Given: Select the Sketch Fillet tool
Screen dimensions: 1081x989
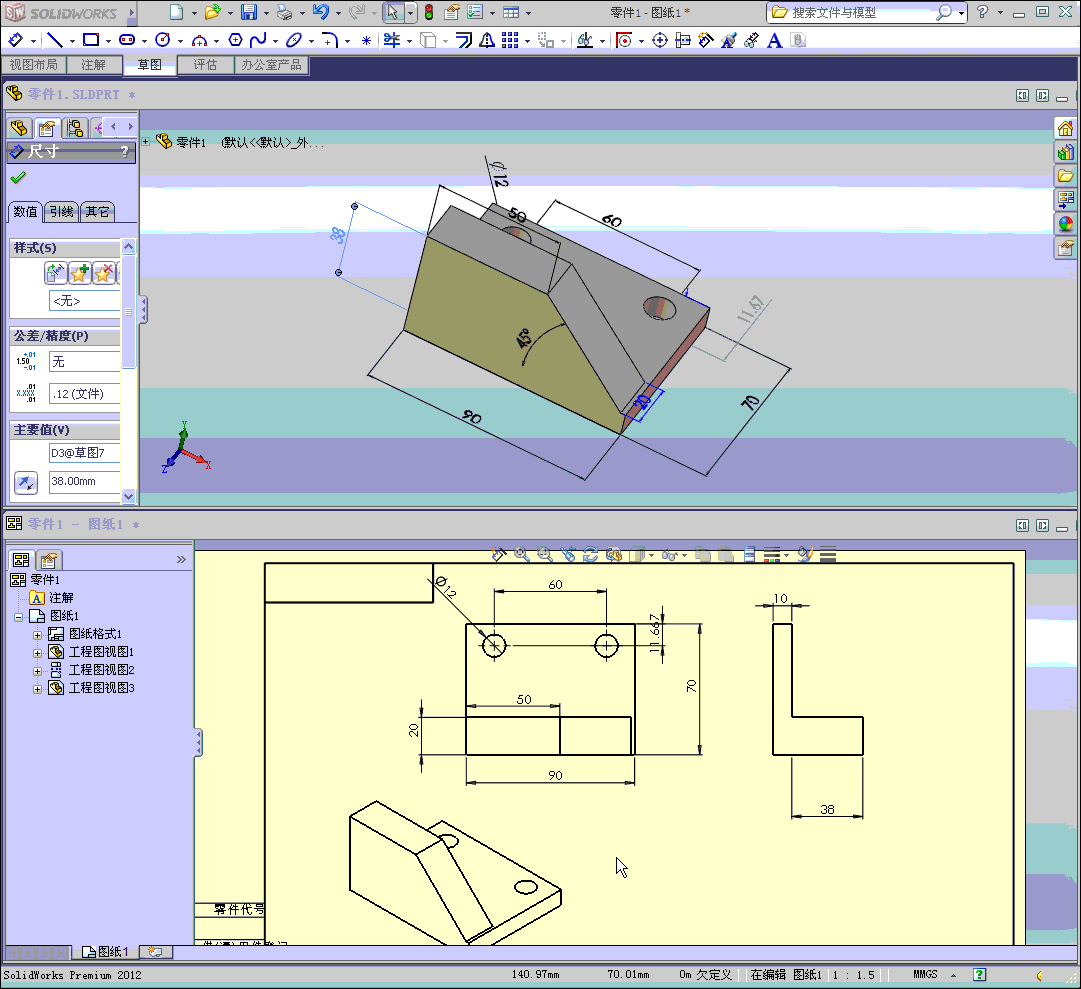Looking at the screenshot, I should 330,40.
